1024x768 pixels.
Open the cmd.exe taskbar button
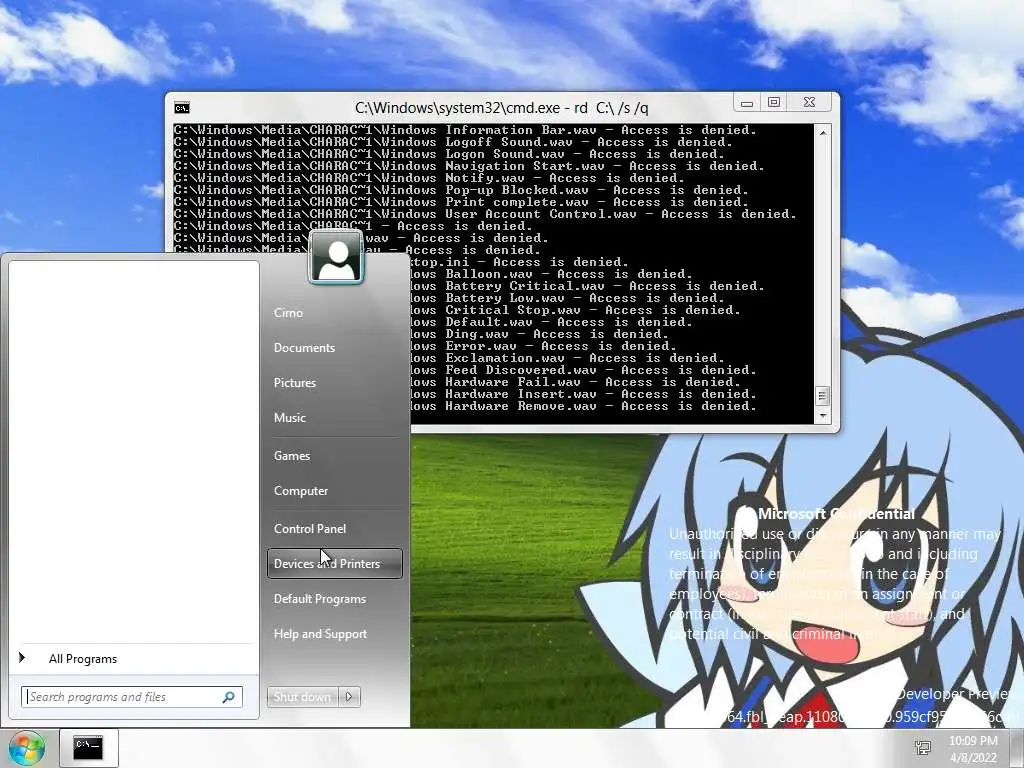pyautogui.click(x=88, y=748)
